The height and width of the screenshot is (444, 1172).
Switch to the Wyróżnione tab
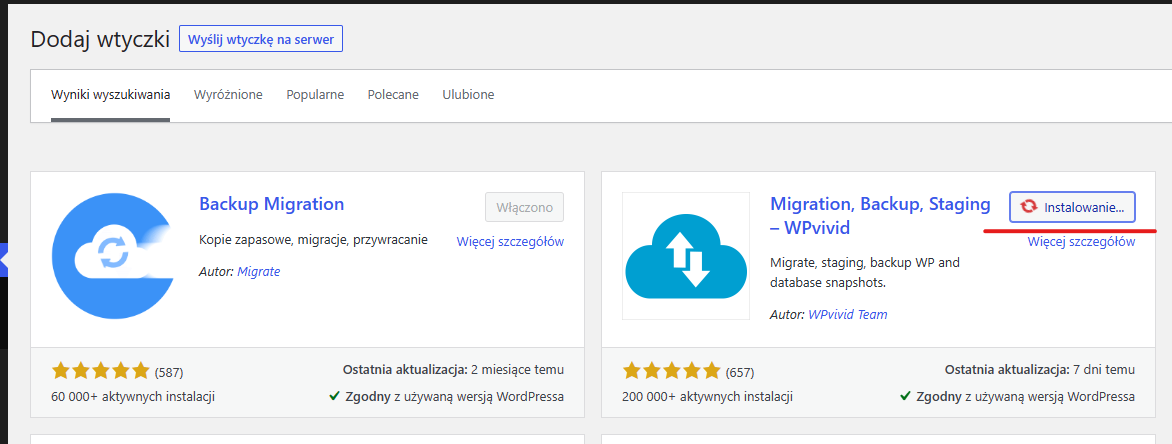pyautogui.click(x=228, y=95)
